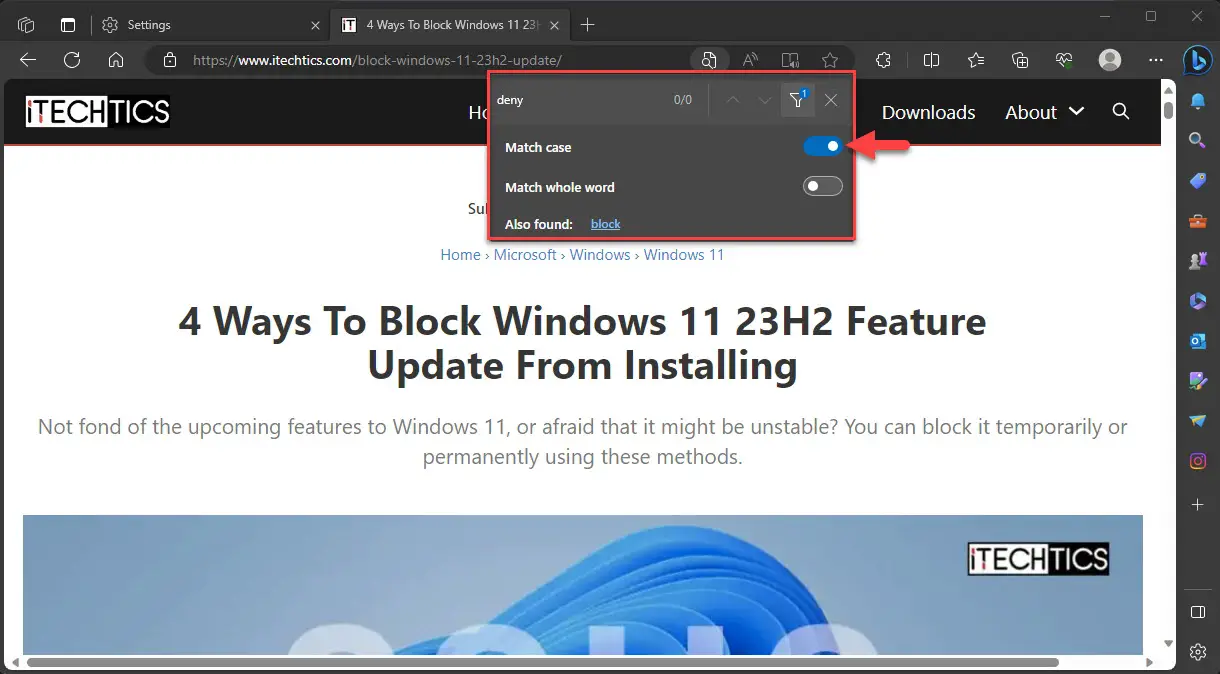Close the itechtics article tab
The width and height of the screenshot is (1220, 674).
coord(555,25)
